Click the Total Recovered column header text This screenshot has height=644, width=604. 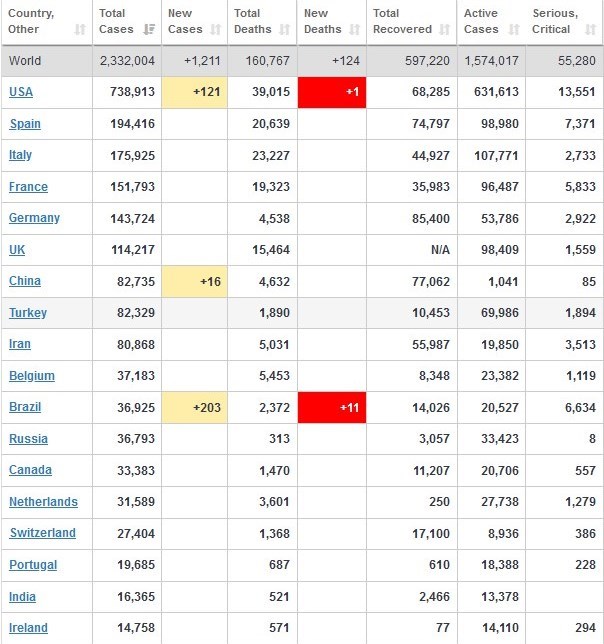click(402, 21)
